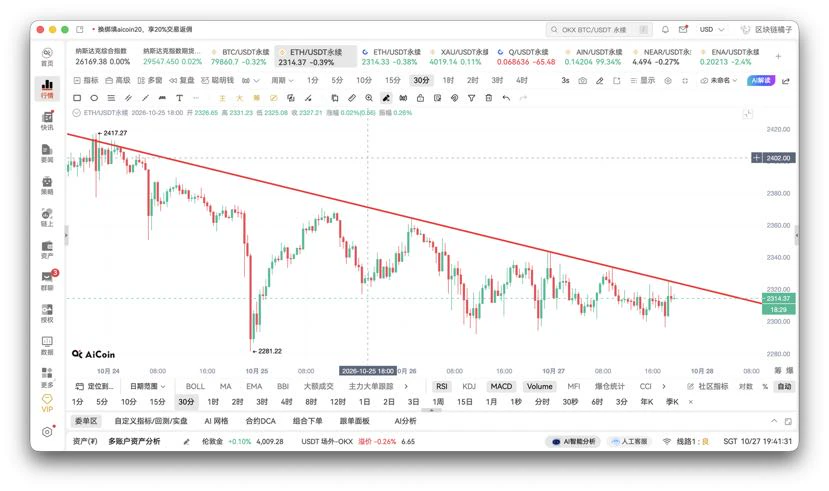This screenshot has width=829, height=491.
Task: Open the VIP diamond sidebar icon
Action: pos(47,403)
